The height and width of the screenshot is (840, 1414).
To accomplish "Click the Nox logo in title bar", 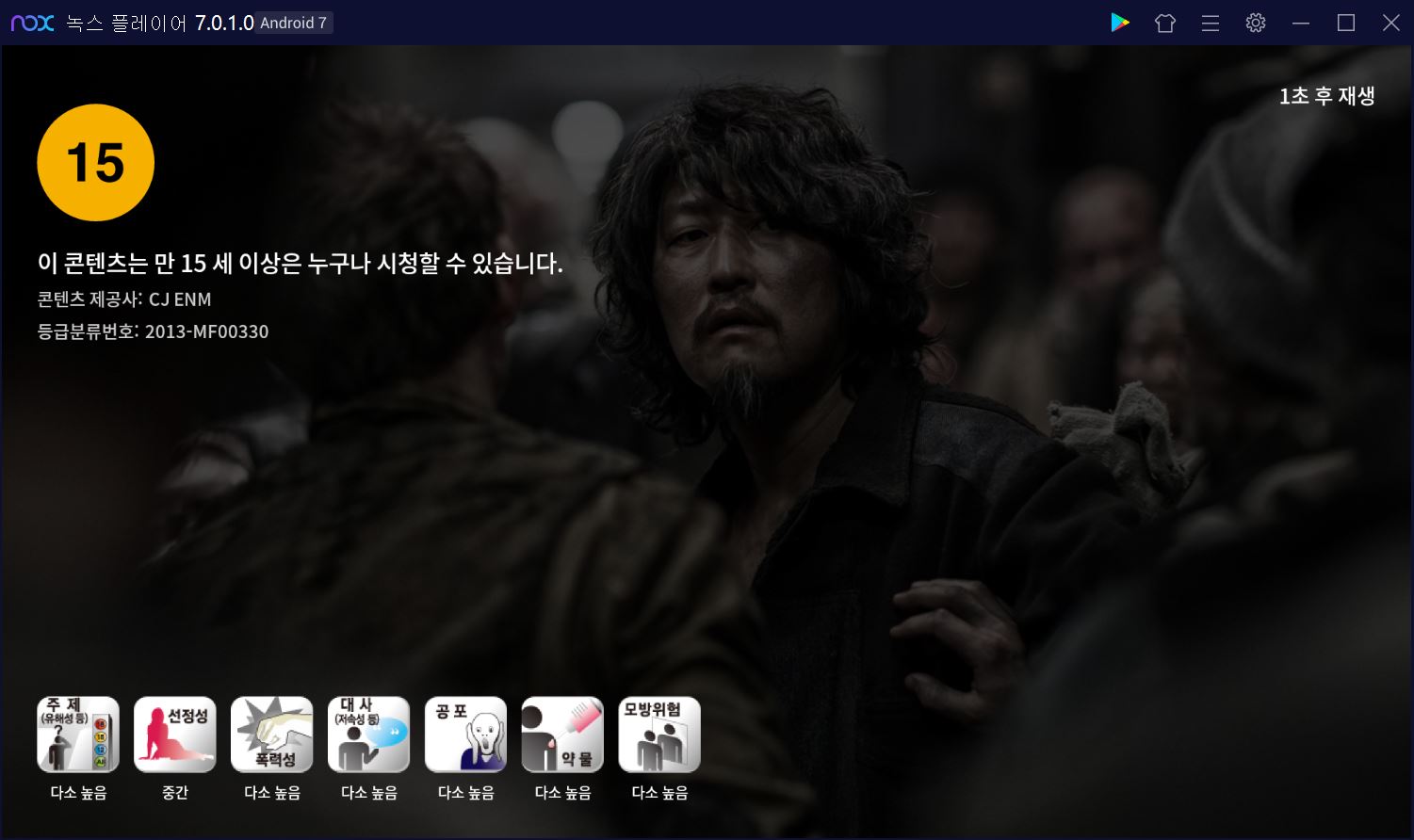I will 32,23.
